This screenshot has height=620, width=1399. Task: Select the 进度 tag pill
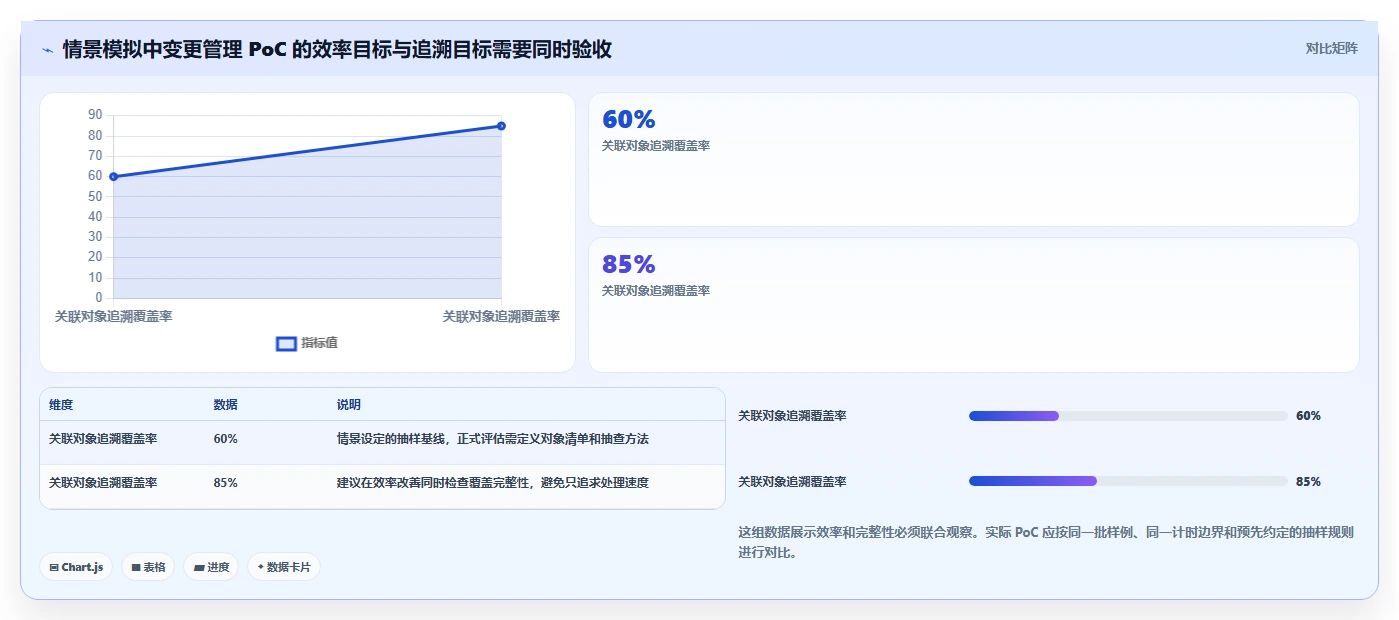pos(211,567)
